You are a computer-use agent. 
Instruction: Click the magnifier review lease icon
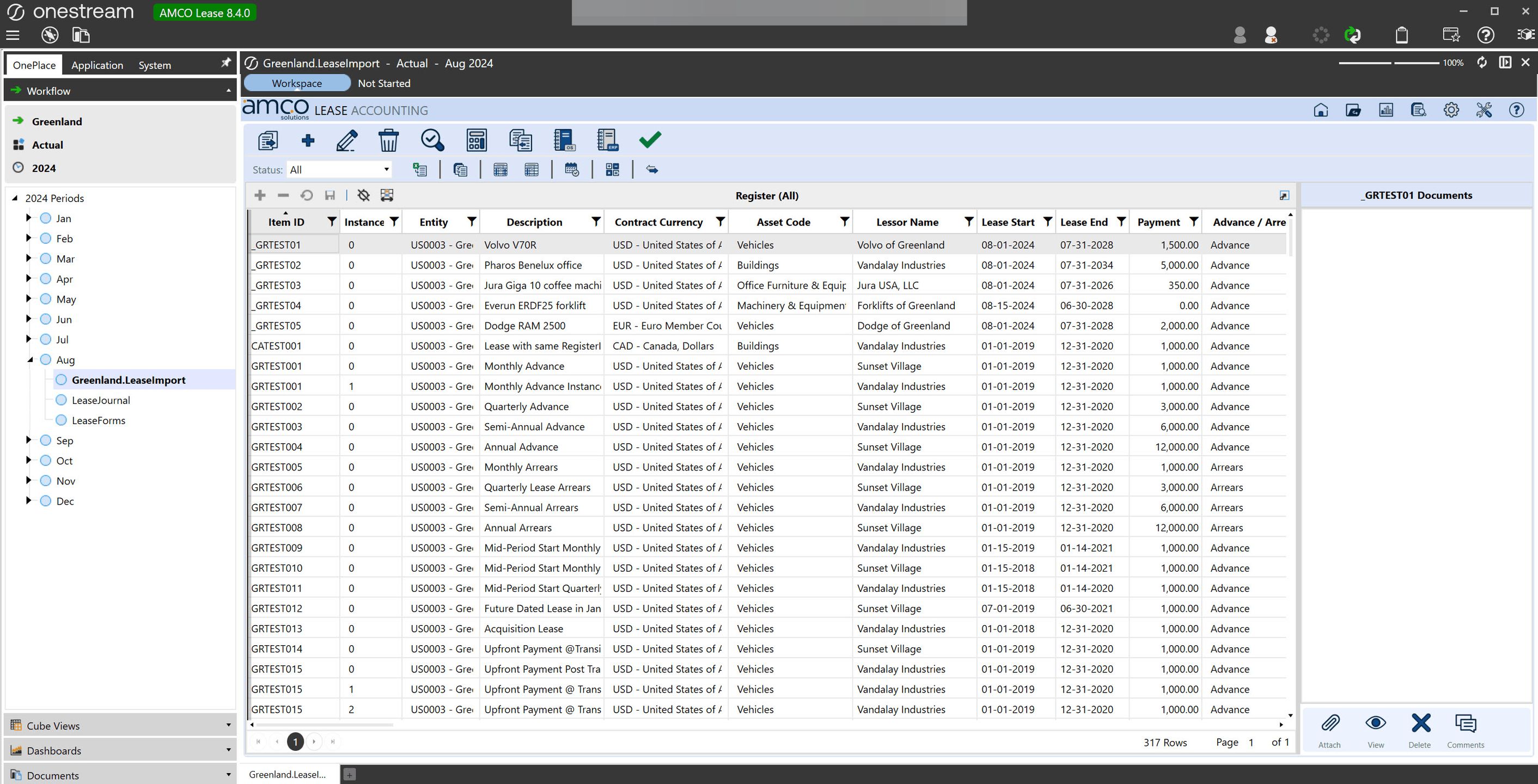pyautogui.click(x=432, y=140)
